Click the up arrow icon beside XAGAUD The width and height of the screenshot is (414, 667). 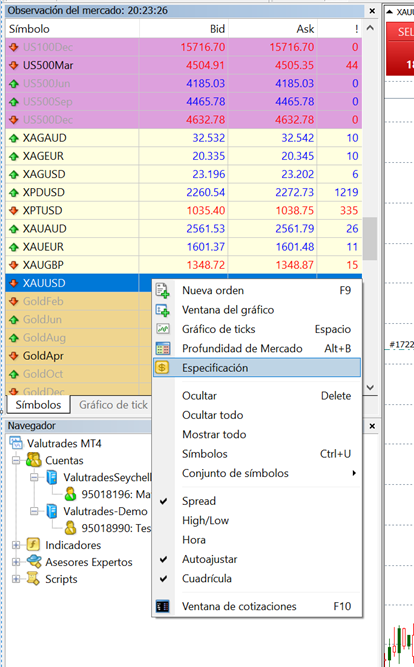(14, 138)
